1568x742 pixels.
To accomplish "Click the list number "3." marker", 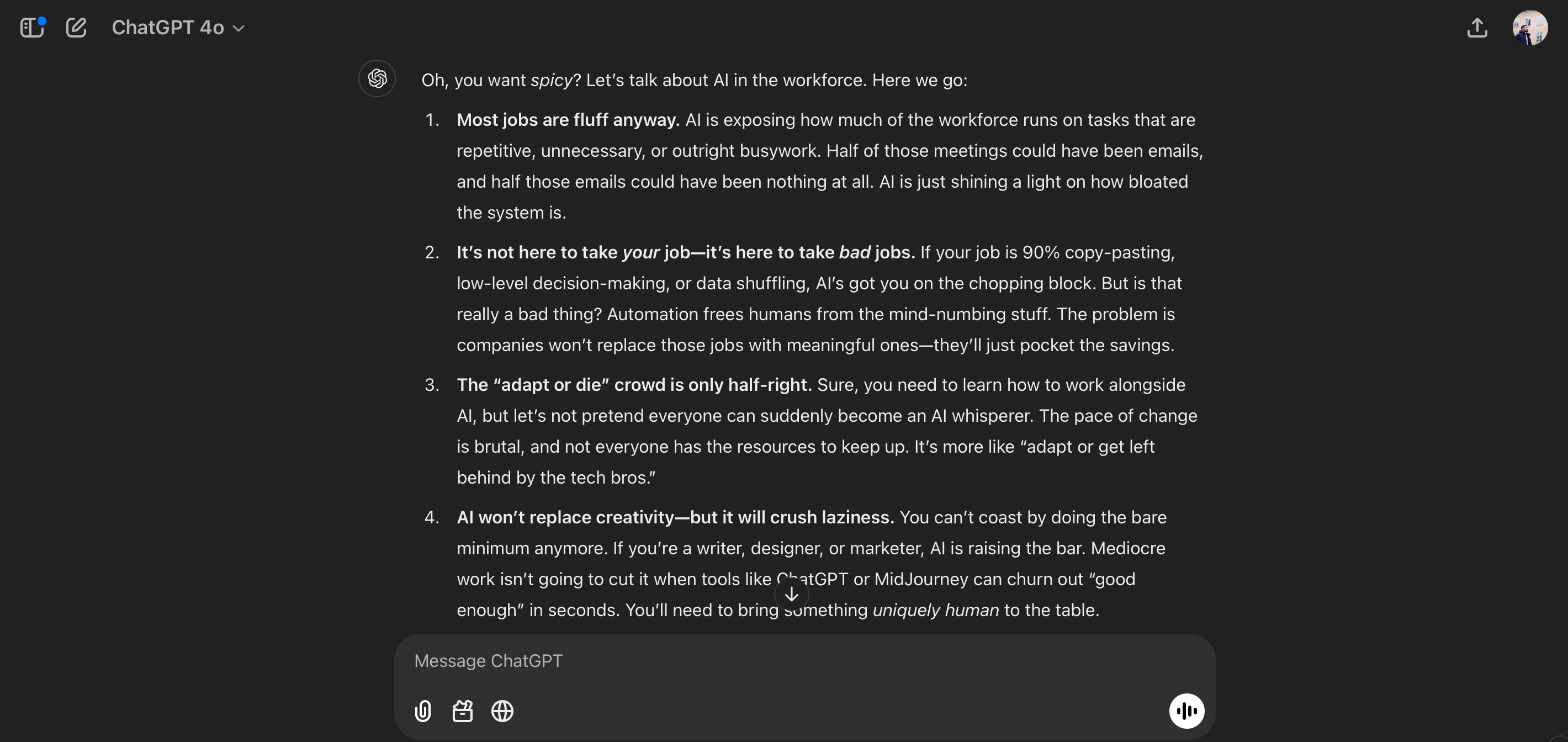I will tap(432, 385).
